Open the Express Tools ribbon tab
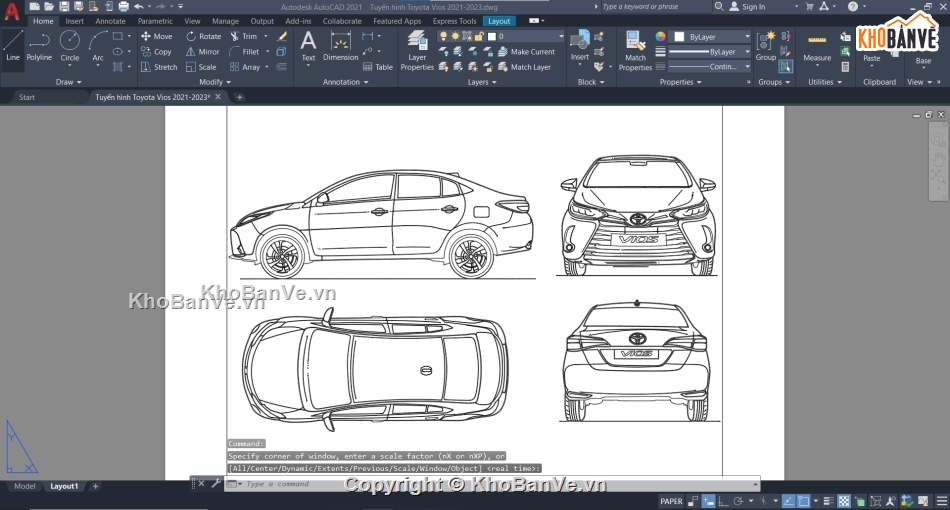 454,21
